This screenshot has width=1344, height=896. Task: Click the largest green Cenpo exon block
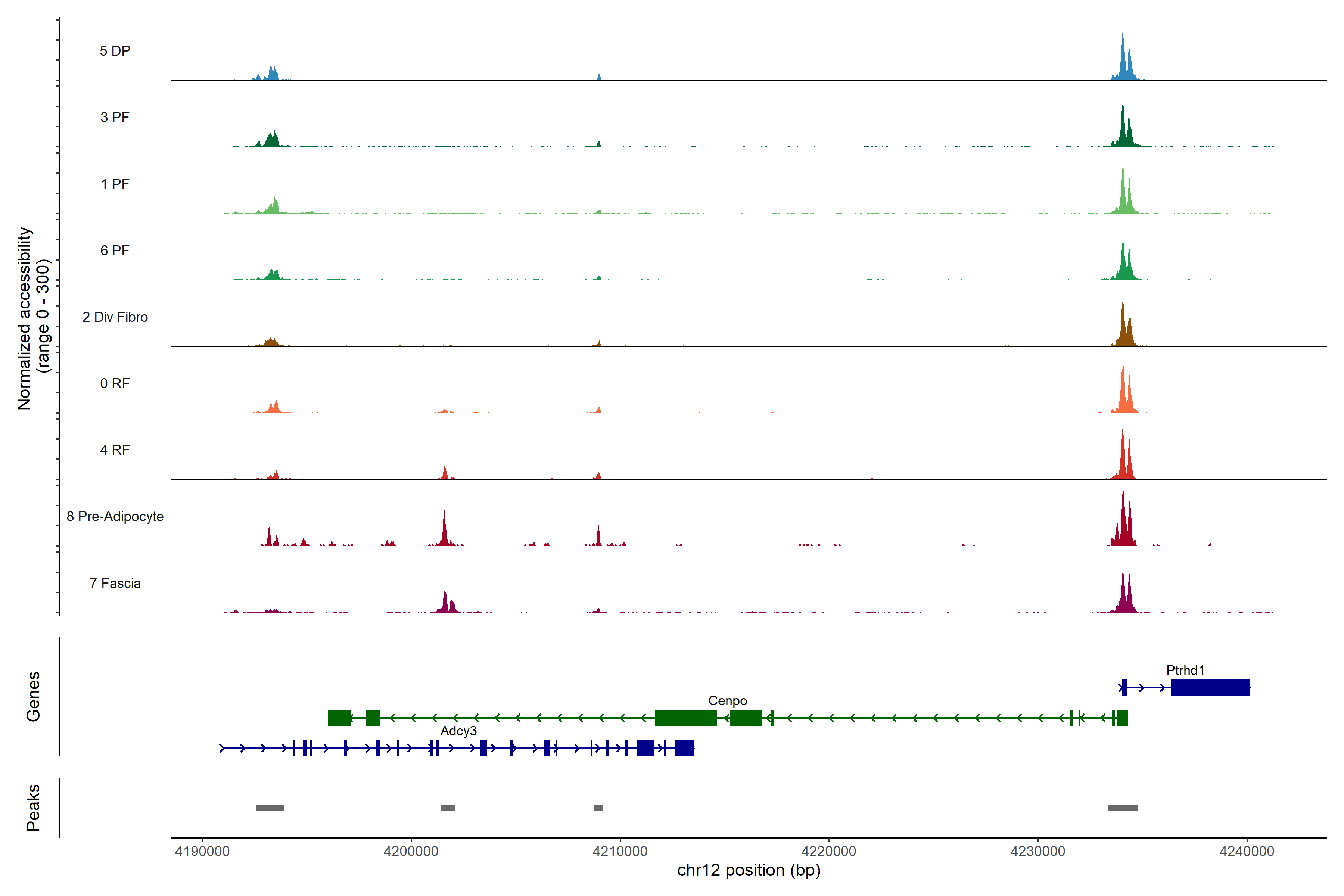coord(686,718)
